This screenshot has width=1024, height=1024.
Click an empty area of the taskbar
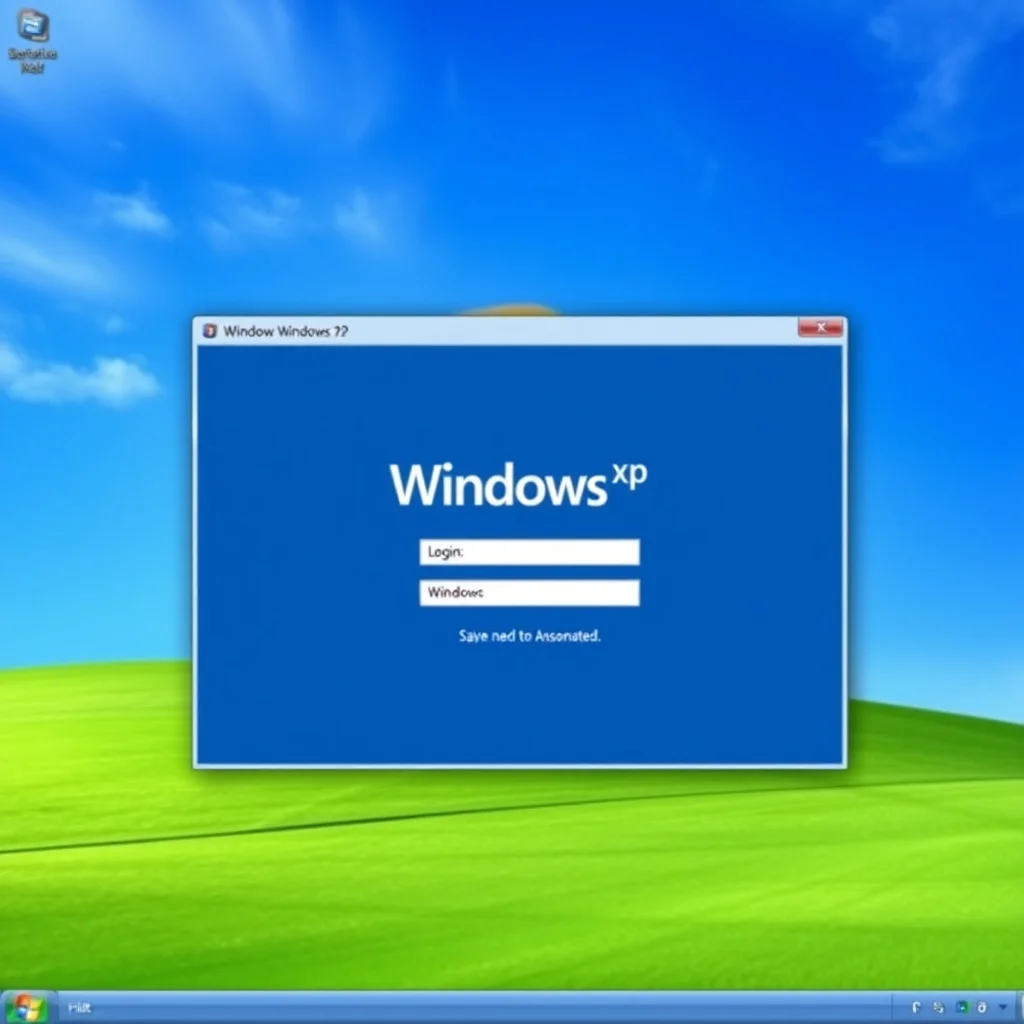coord(490,1008)
